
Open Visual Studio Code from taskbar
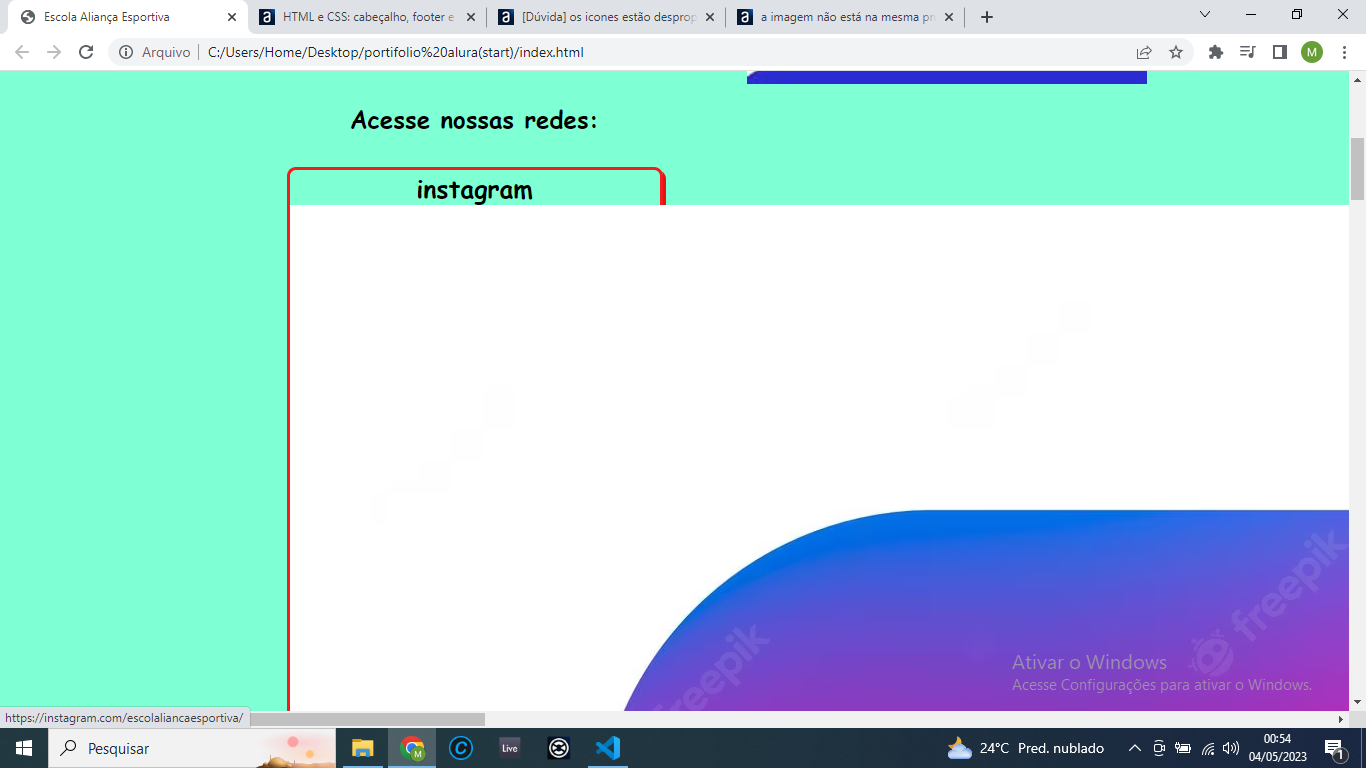[x=608, y=748]
